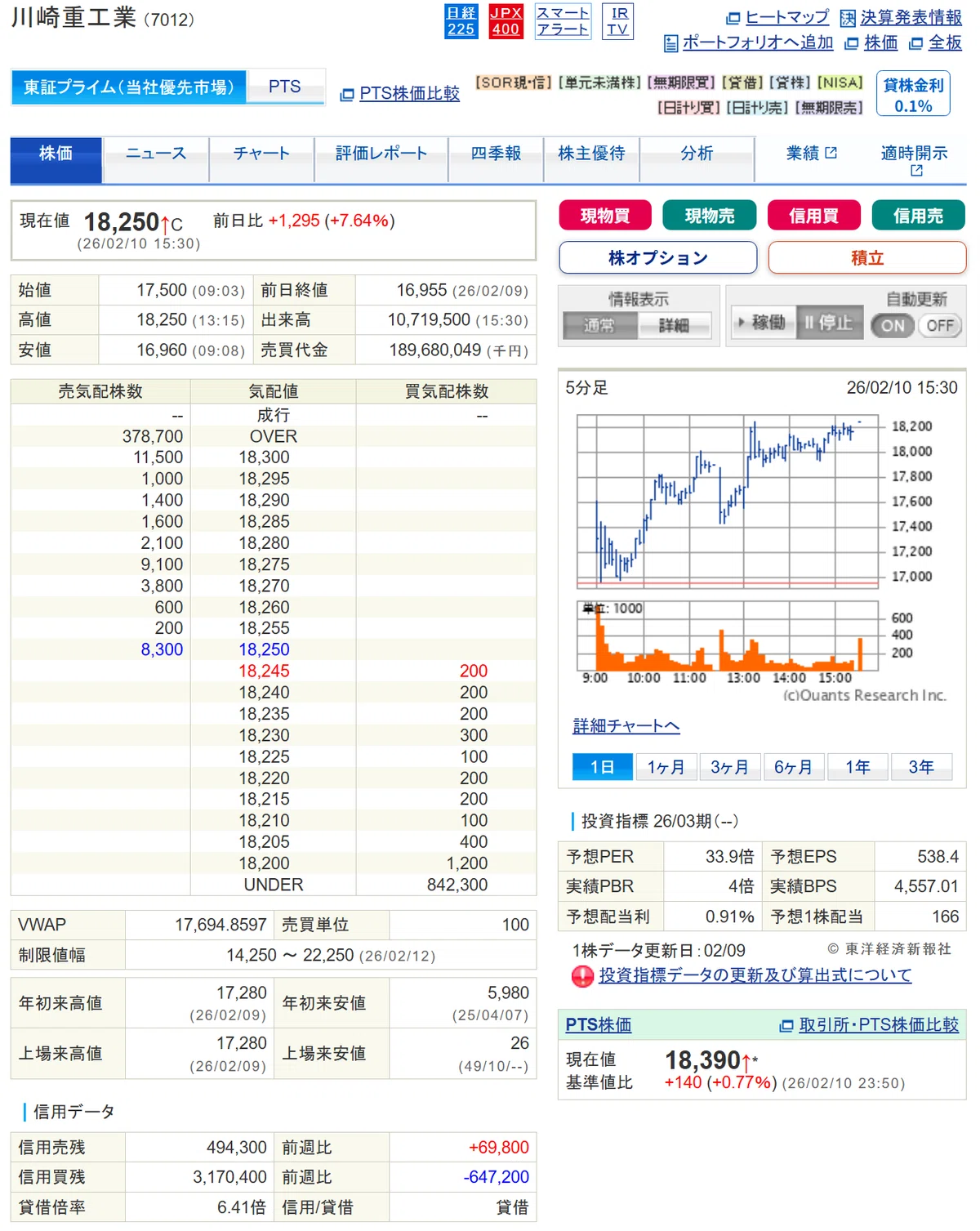
Task: Click the 信用買残 value 3,170,400
Action: [x=230, y=1177]
